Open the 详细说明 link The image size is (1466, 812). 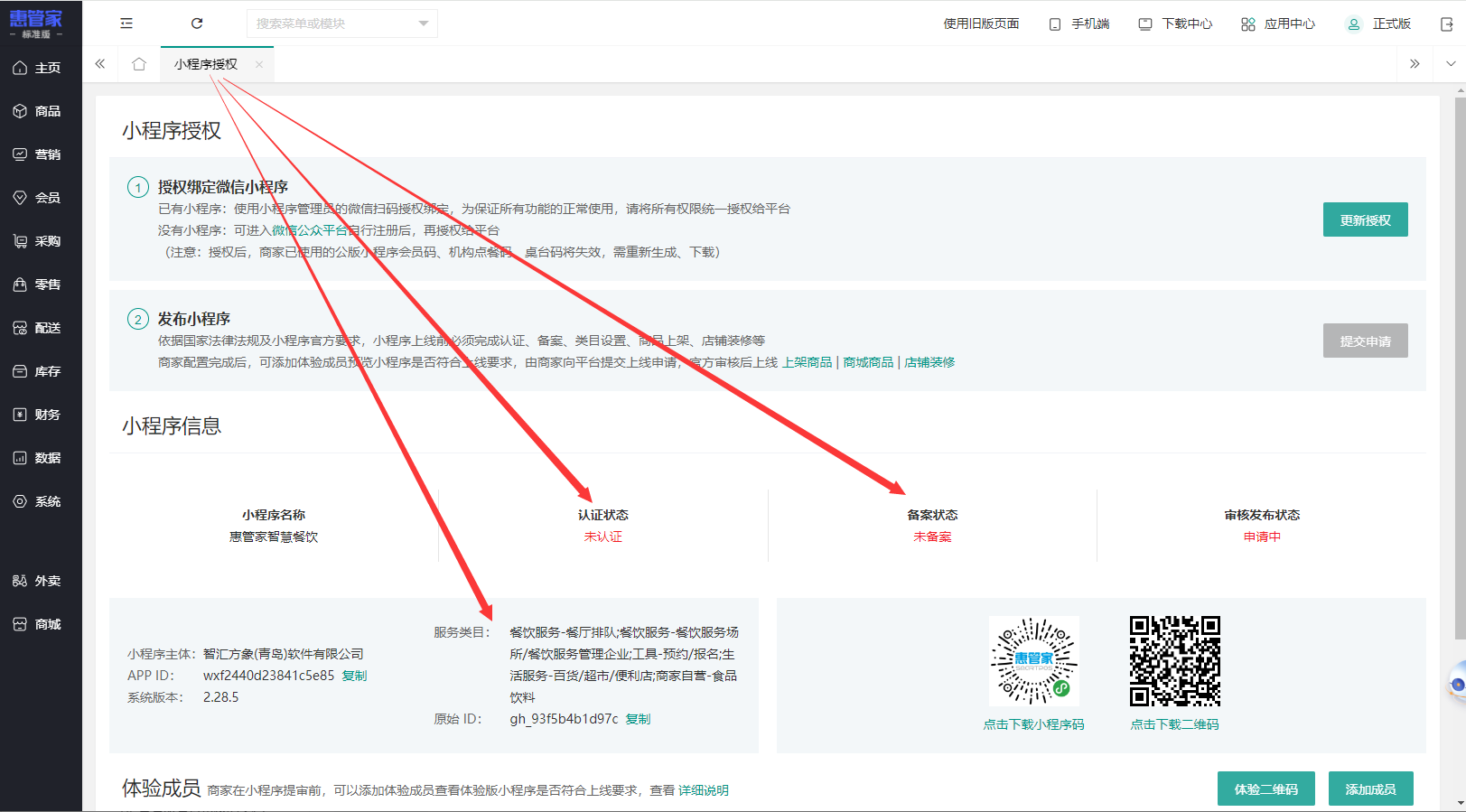(704, 790)
